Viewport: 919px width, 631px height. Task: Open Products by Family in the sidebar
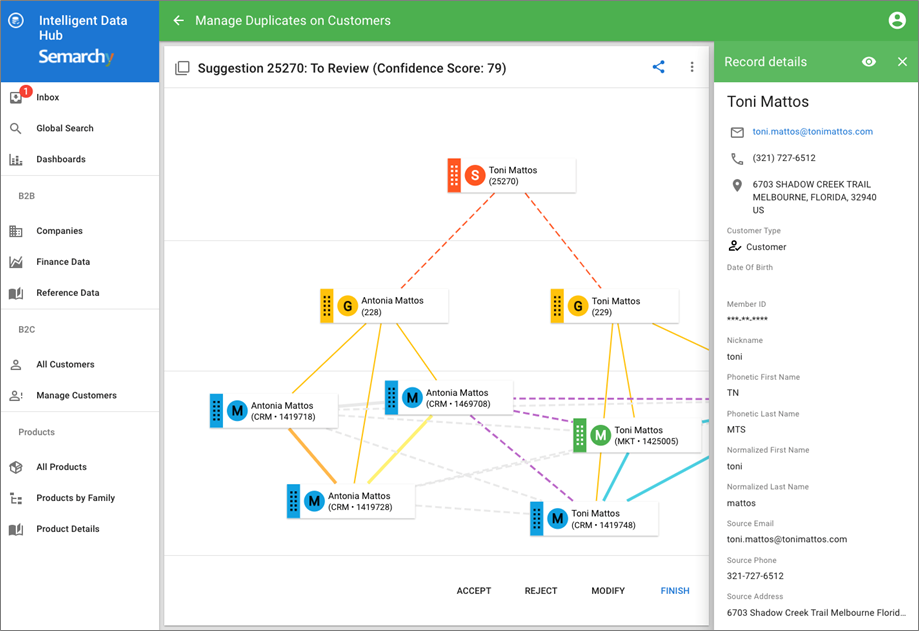pyautogui.click(x=80, y=498)
